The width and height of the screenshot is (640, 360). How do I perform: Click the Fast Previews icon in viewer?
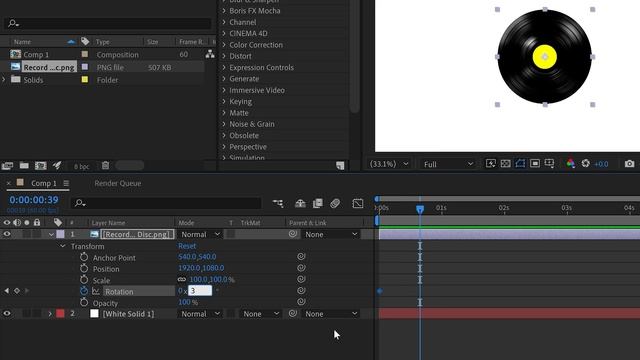coord(491,164)
